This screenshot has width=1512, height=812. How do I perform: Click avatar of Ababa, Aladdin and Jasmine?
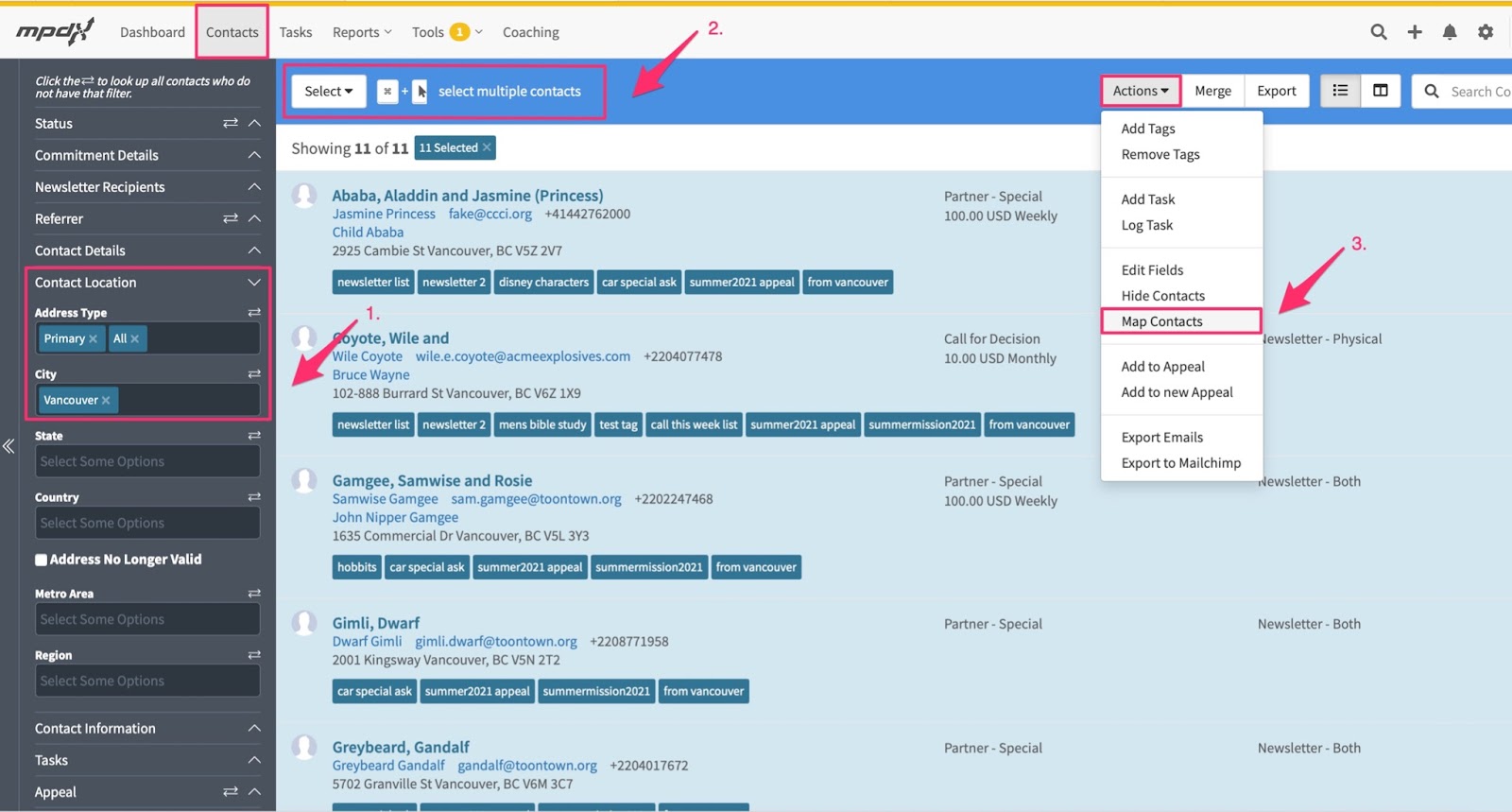click(x=304, y=196)
